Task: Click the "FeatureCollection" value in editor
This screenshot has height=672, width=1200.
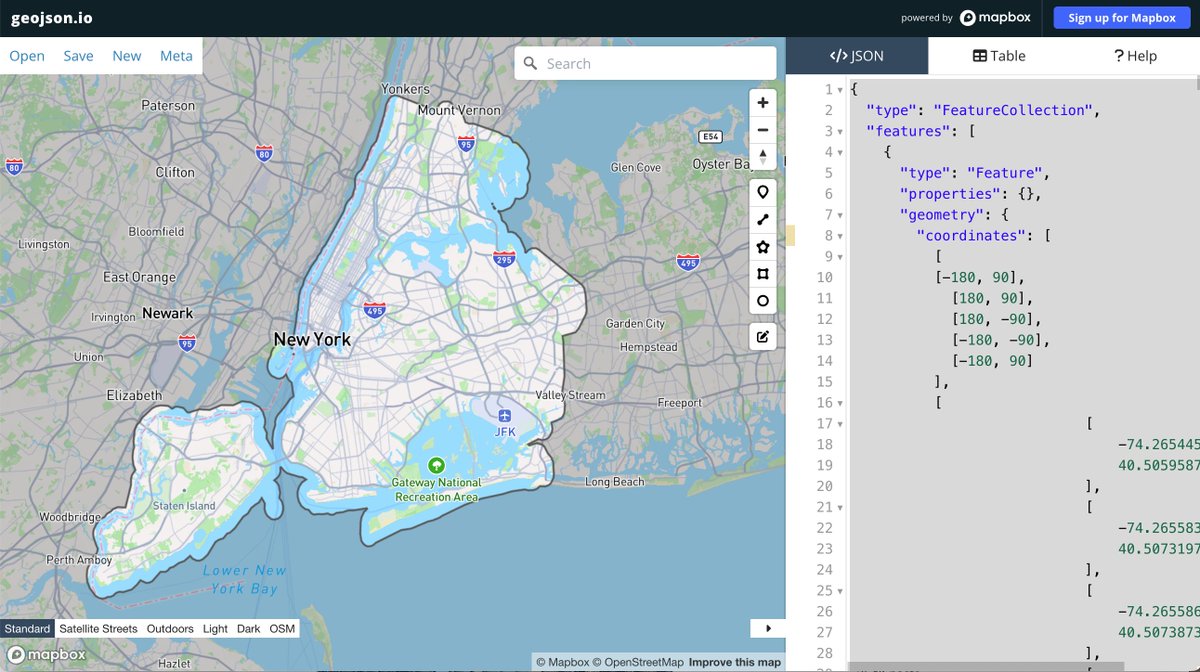Action: pyautogui.click(x=1013, y=110)
